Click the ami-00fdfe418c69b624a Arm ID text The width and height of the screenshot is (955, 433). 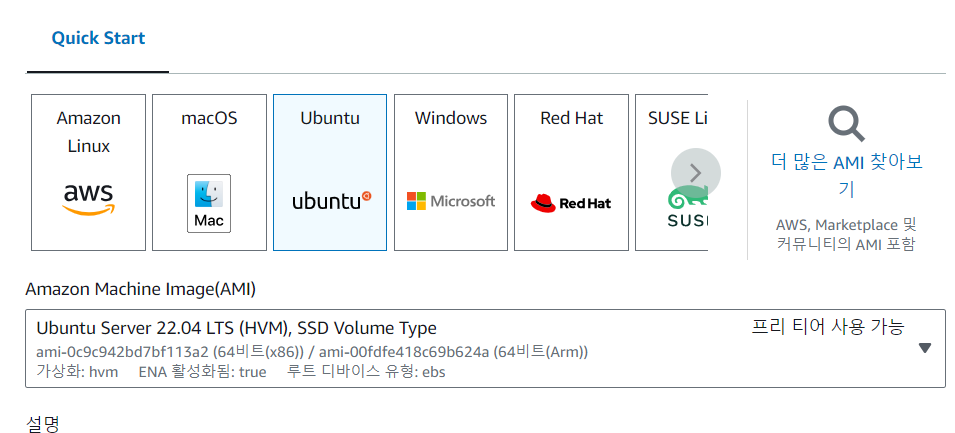click(453, 352)
